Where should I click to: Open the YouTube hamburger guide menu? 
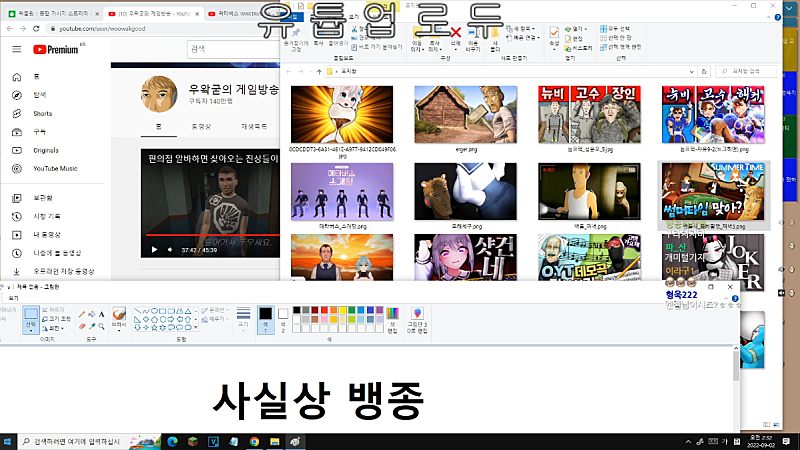pos(16,48)
